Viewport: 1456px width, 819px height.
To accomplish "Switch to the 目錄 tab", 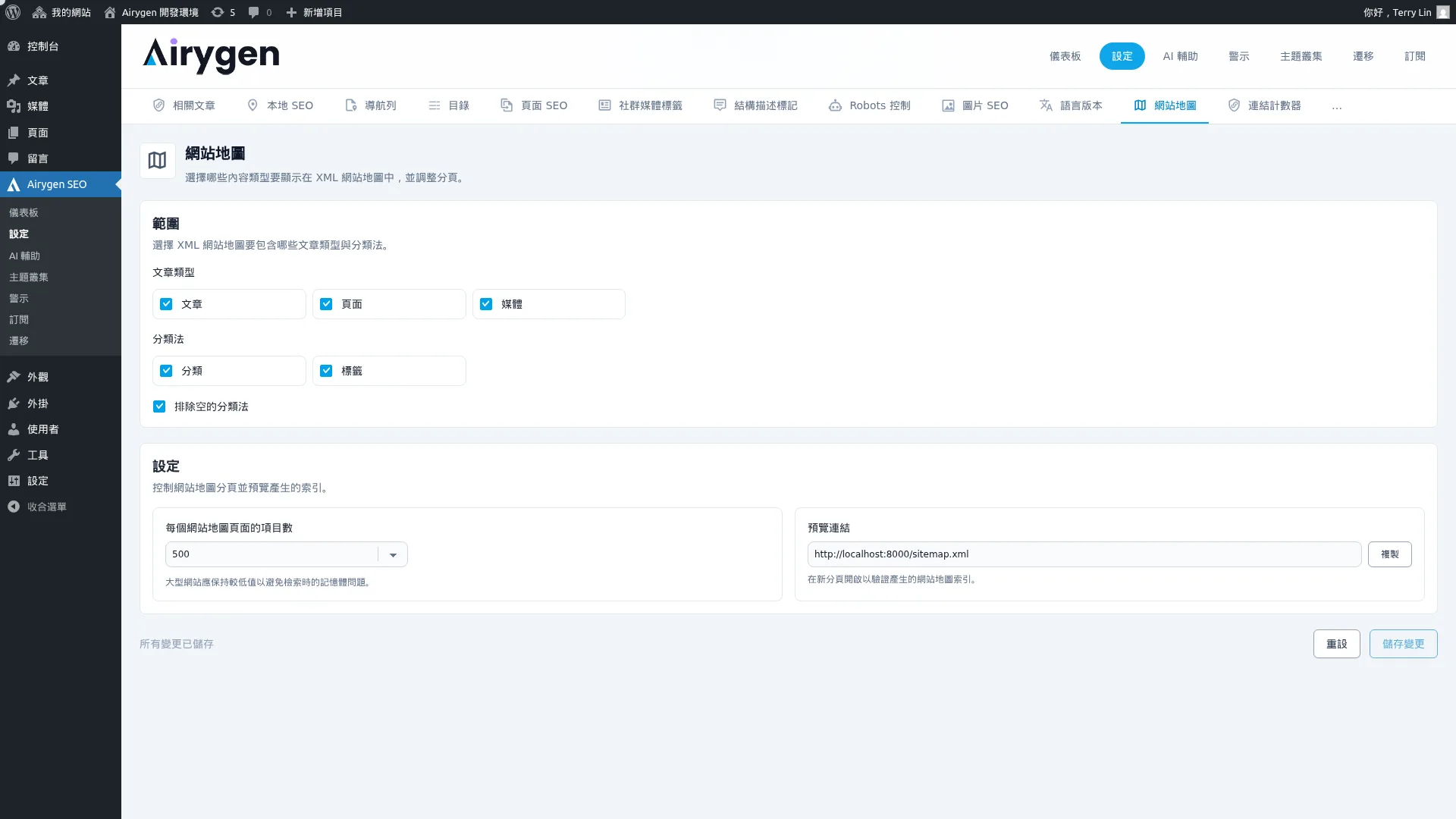I will pos(449,105).
